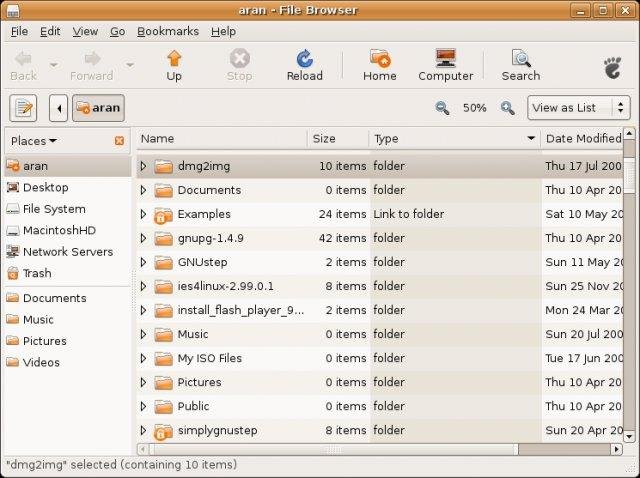The height and width of the screenshot is (478, 640).
Task: Open the Documents bookmark in the sidebar
Action: pyautogui.click(x=68, y=298)
